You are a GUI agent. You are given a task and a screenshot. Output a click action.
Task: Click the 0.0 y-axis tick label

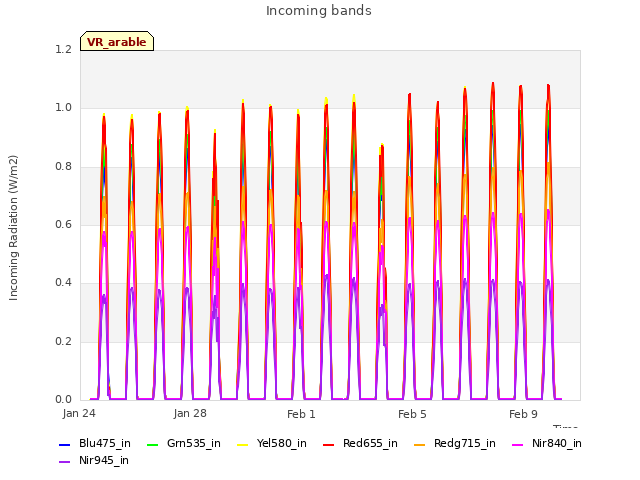point(63,399)
